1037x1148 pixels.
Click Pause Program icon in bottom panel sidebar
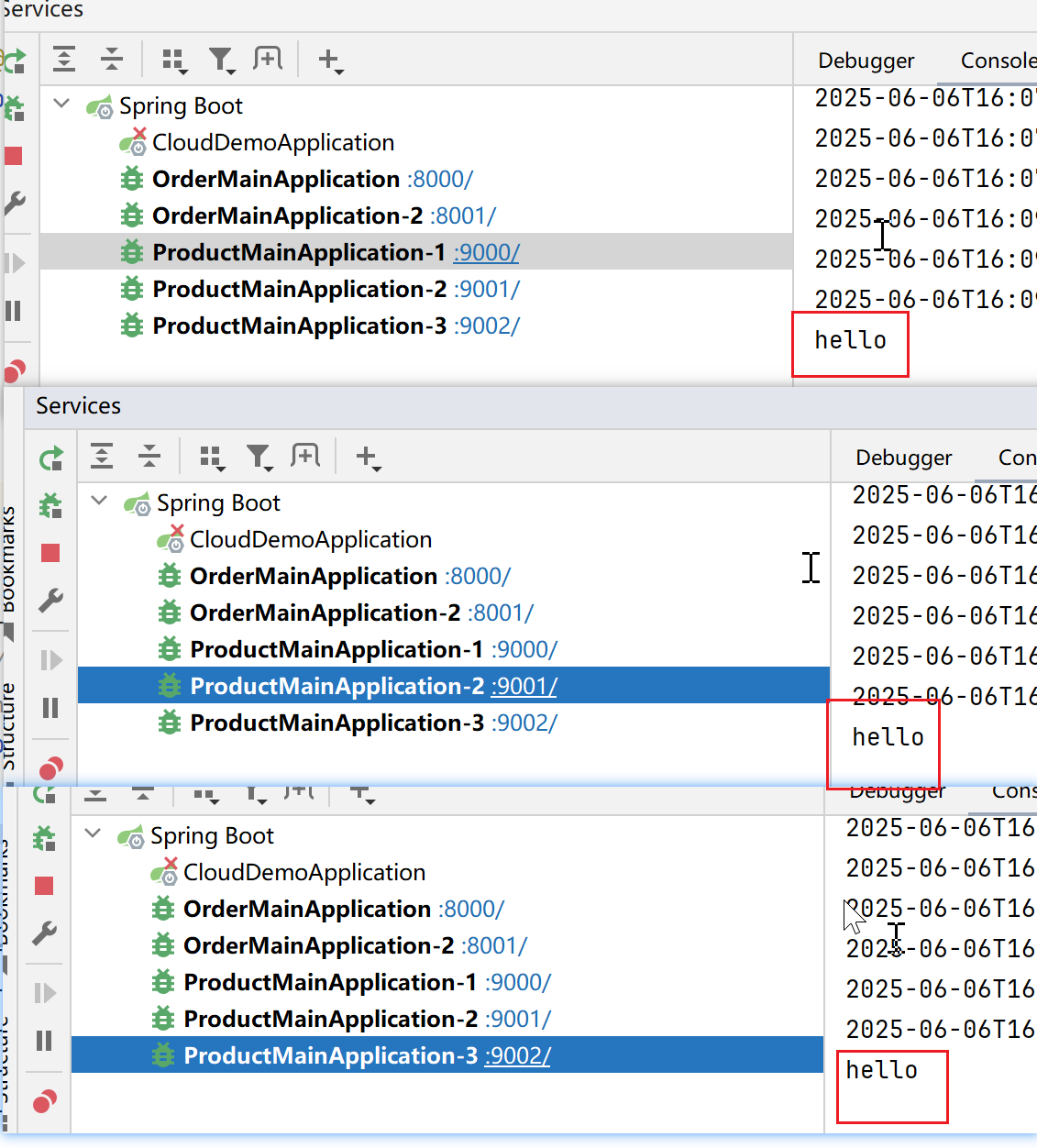(44, 1041)
